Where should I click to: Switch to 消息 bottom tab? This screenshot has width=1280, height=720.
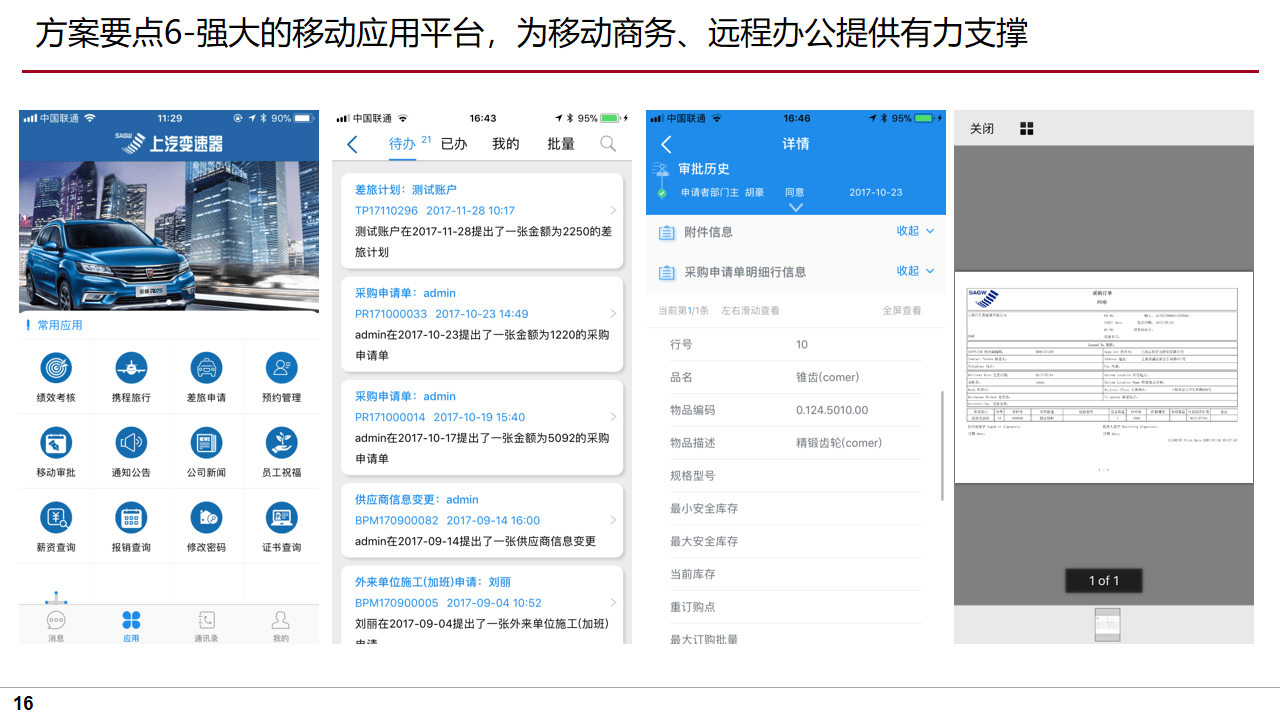point(56,626)
